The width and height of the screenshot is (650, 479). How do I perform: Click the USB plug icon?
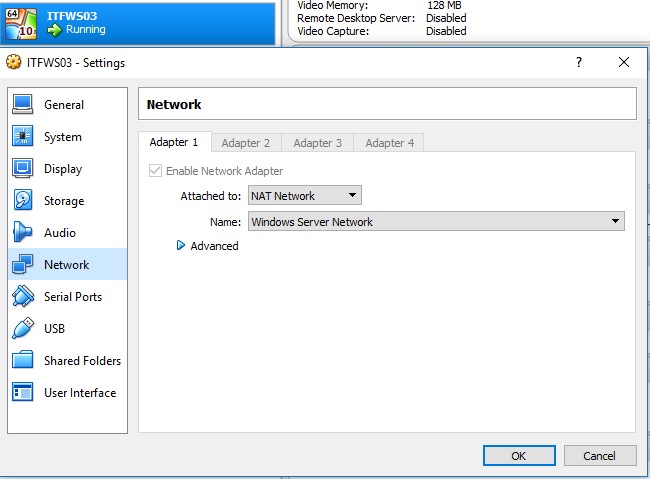22,328
